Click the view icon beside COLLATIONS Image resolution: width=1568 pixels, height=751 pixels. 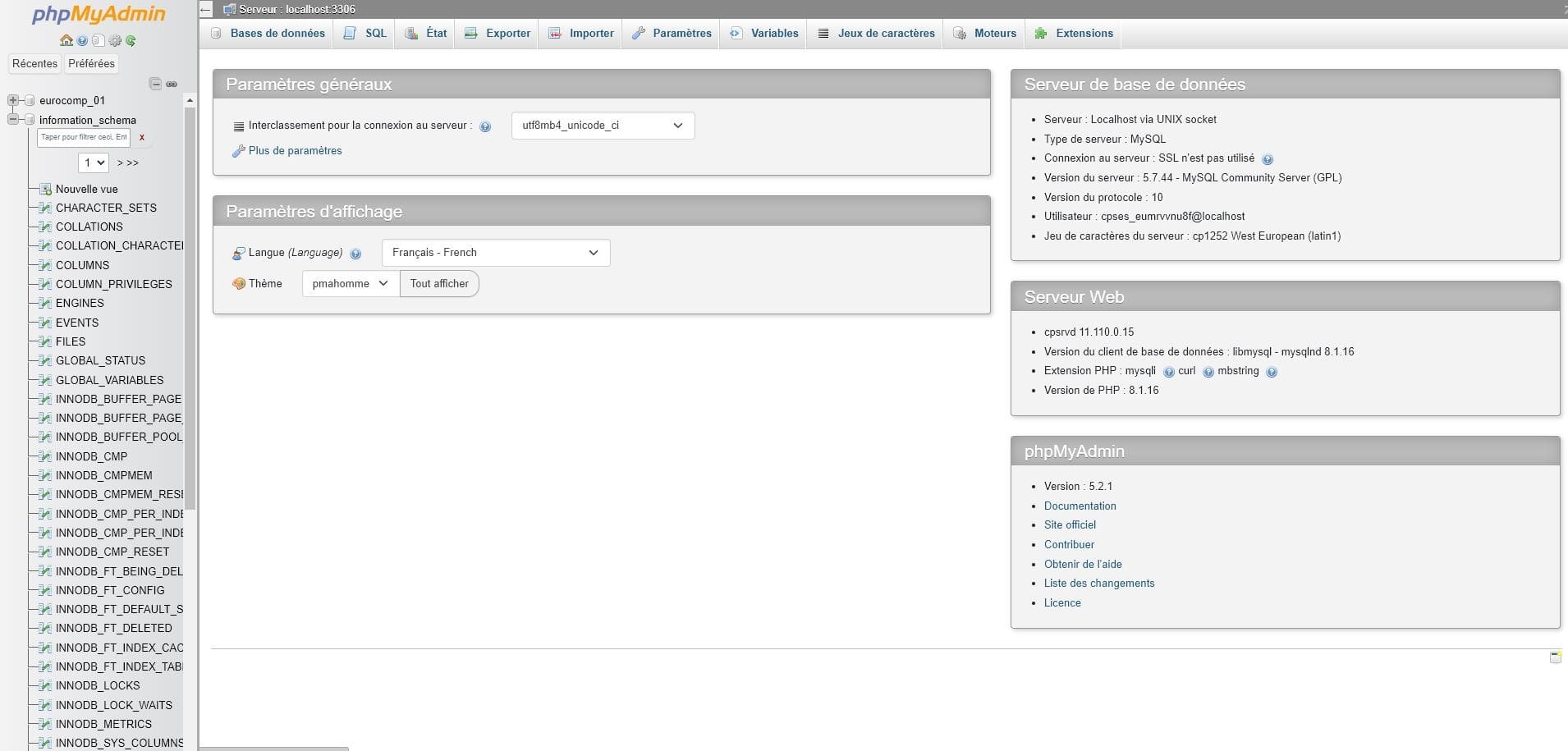46,227
